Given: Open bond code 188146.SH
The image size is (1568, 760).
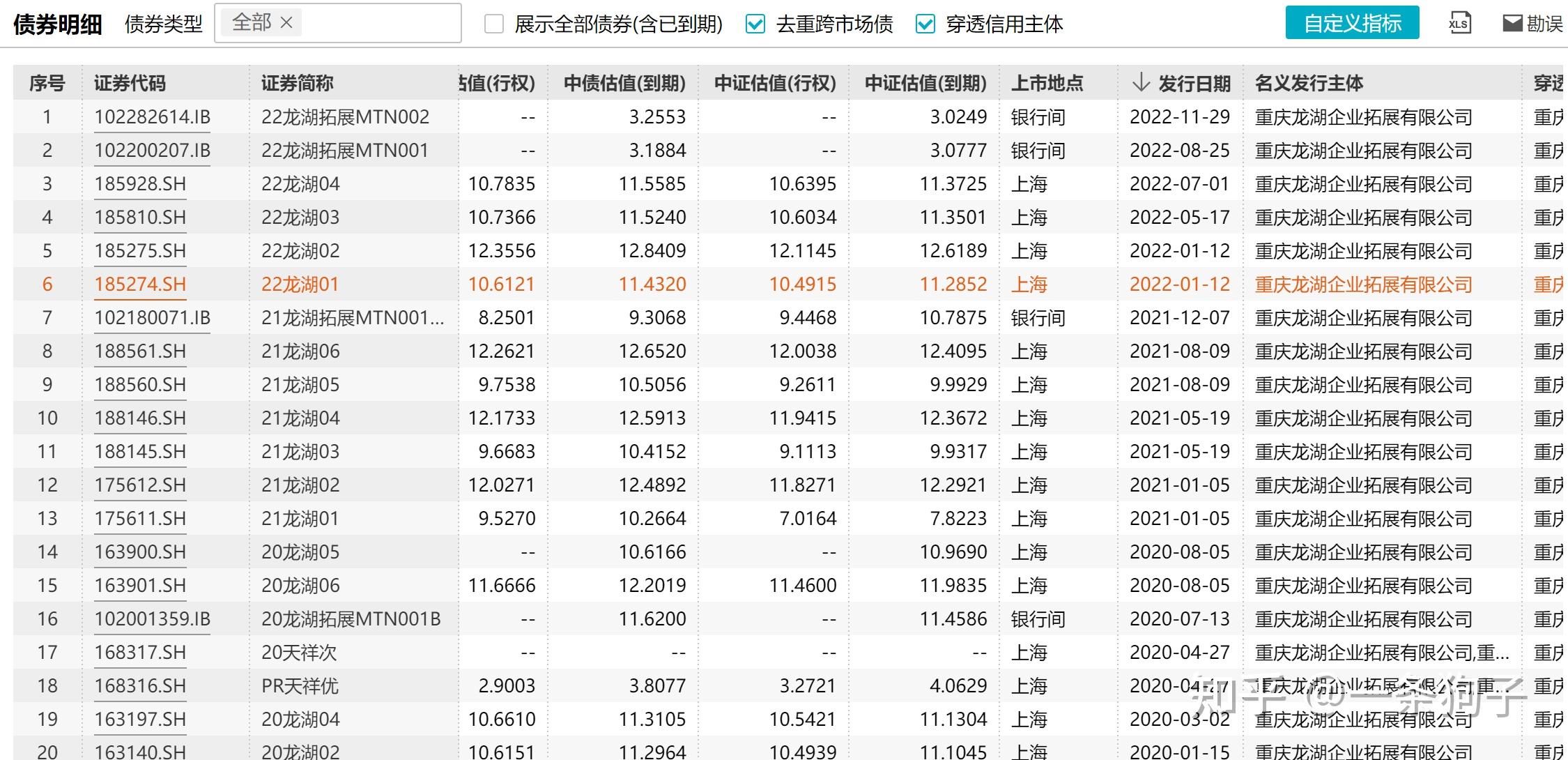Looking at the screenshot, I should tap(140, 418).
